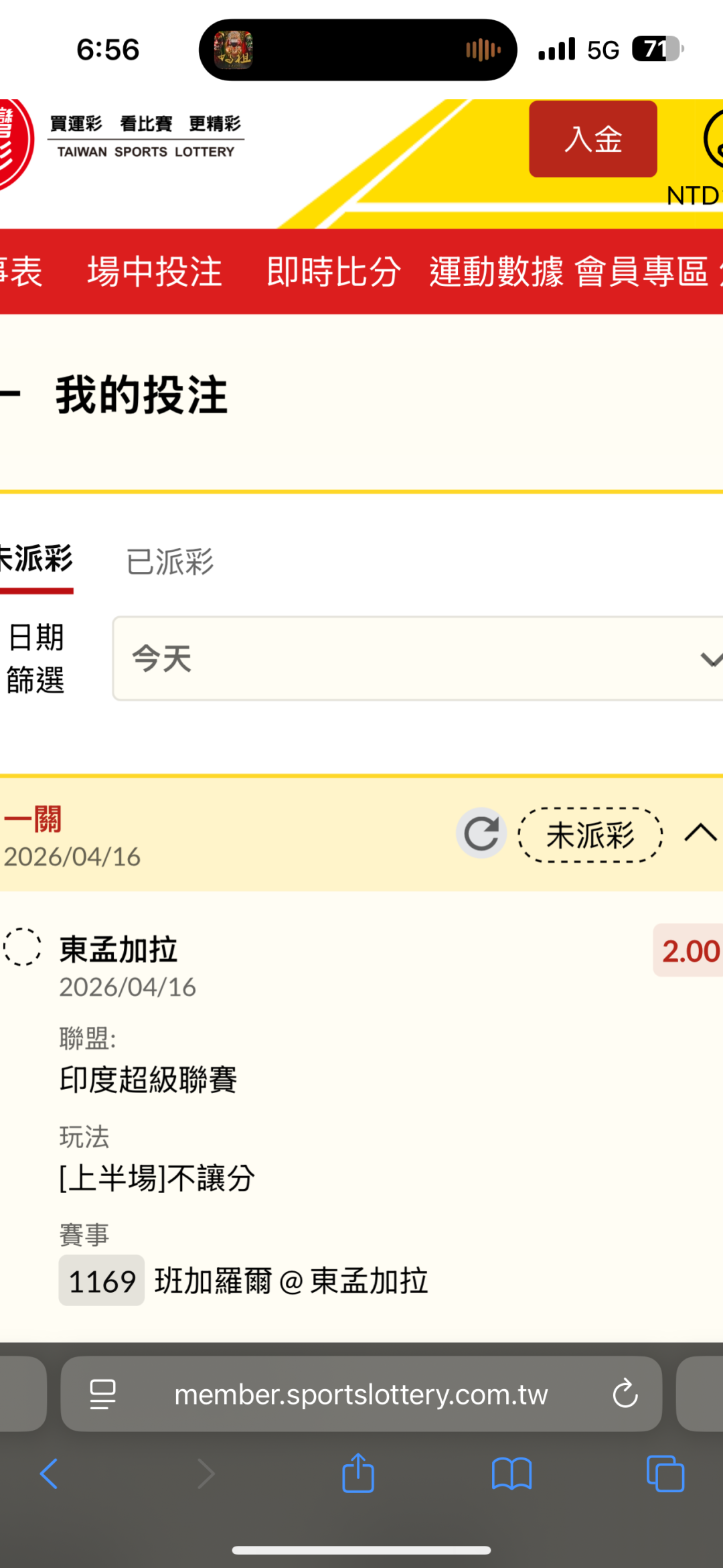
Task: Collapse the 一關 bet details chevron
Action: point(700,833)
